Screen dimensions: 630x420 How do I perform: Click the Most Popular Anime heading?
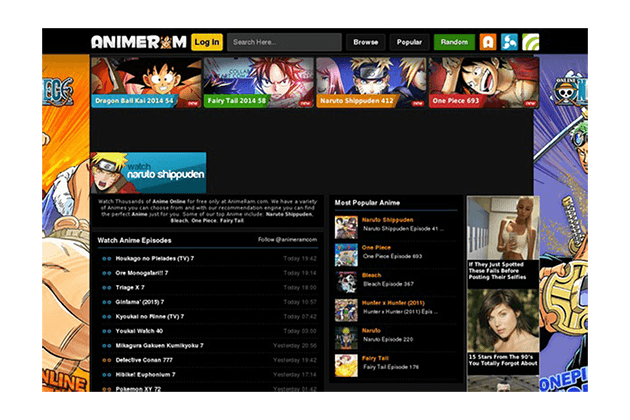click(367, 203)
